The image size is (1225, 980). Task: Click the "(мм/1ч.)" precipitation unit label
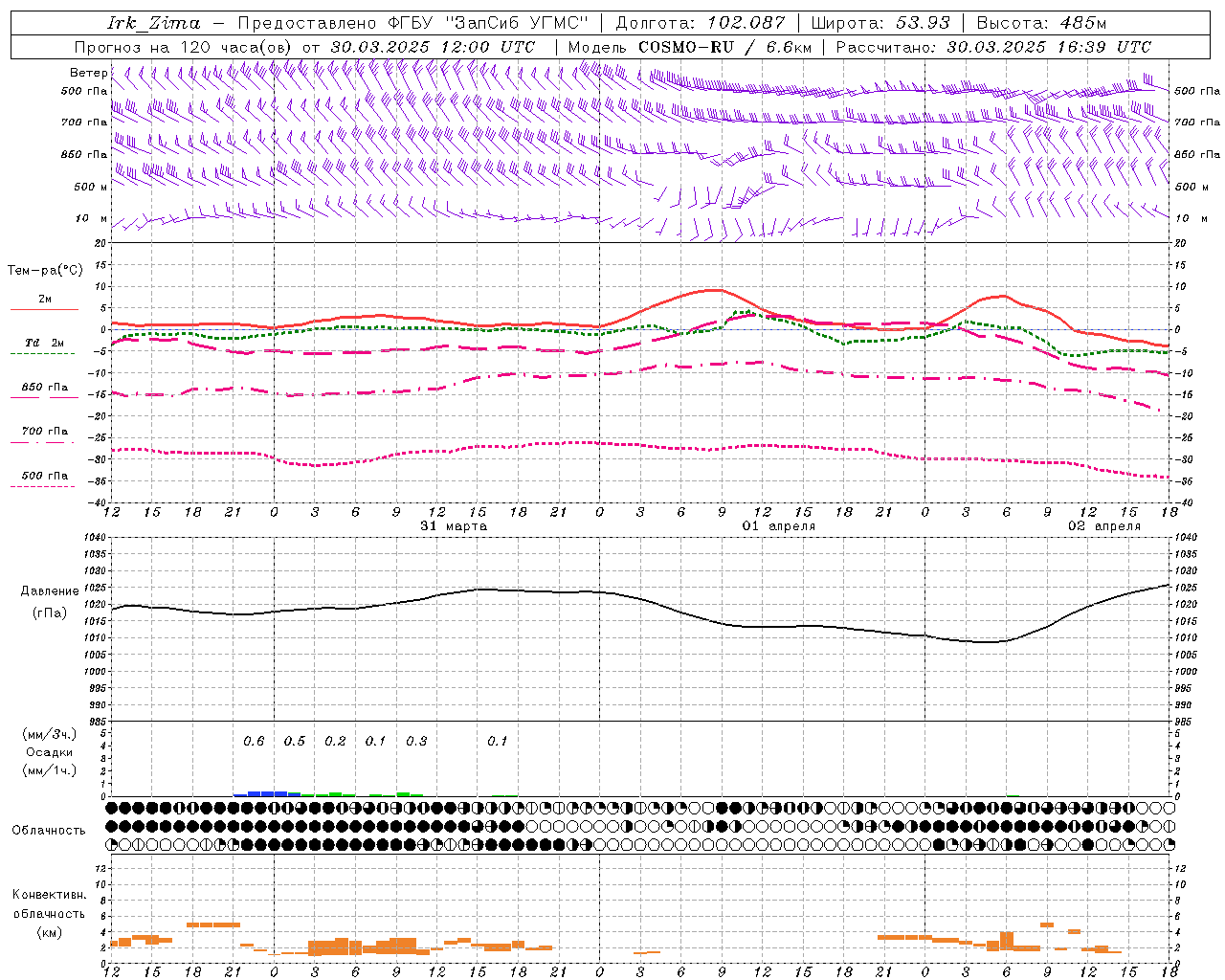click(49, 770)
